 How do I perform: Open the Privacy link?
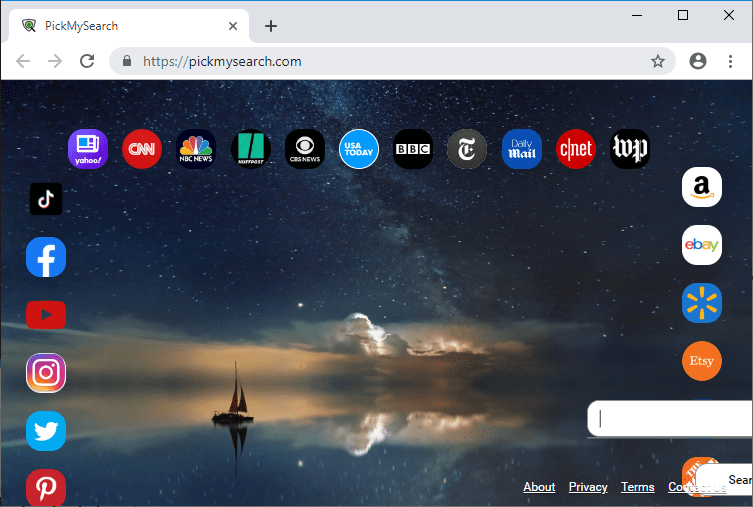click(x=588, y=487)
